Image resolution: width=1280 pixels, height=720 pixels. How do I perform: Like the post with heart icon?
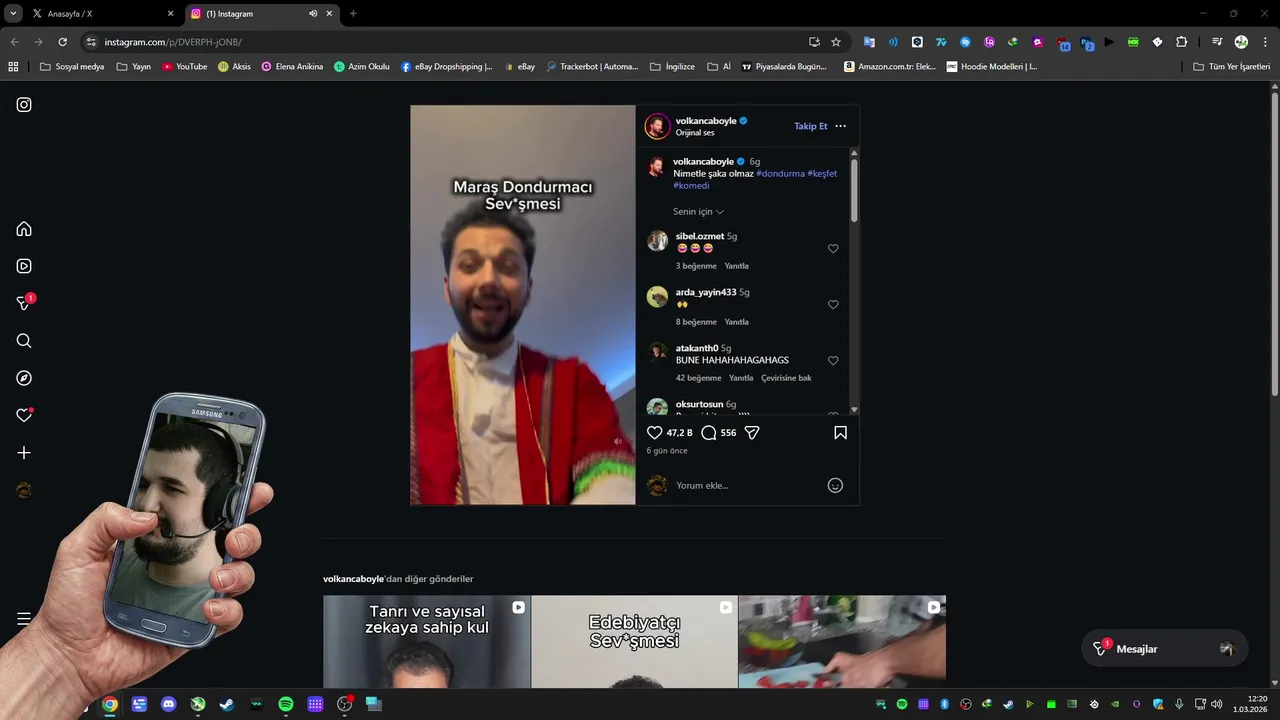point(655,433)
